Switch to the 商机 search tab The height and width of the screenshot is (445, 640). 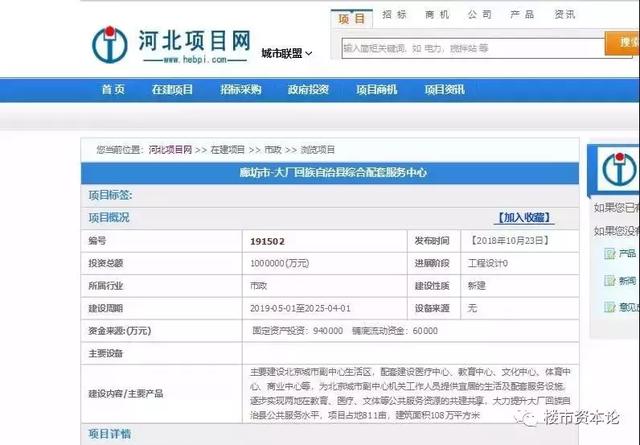coord(437,16)
